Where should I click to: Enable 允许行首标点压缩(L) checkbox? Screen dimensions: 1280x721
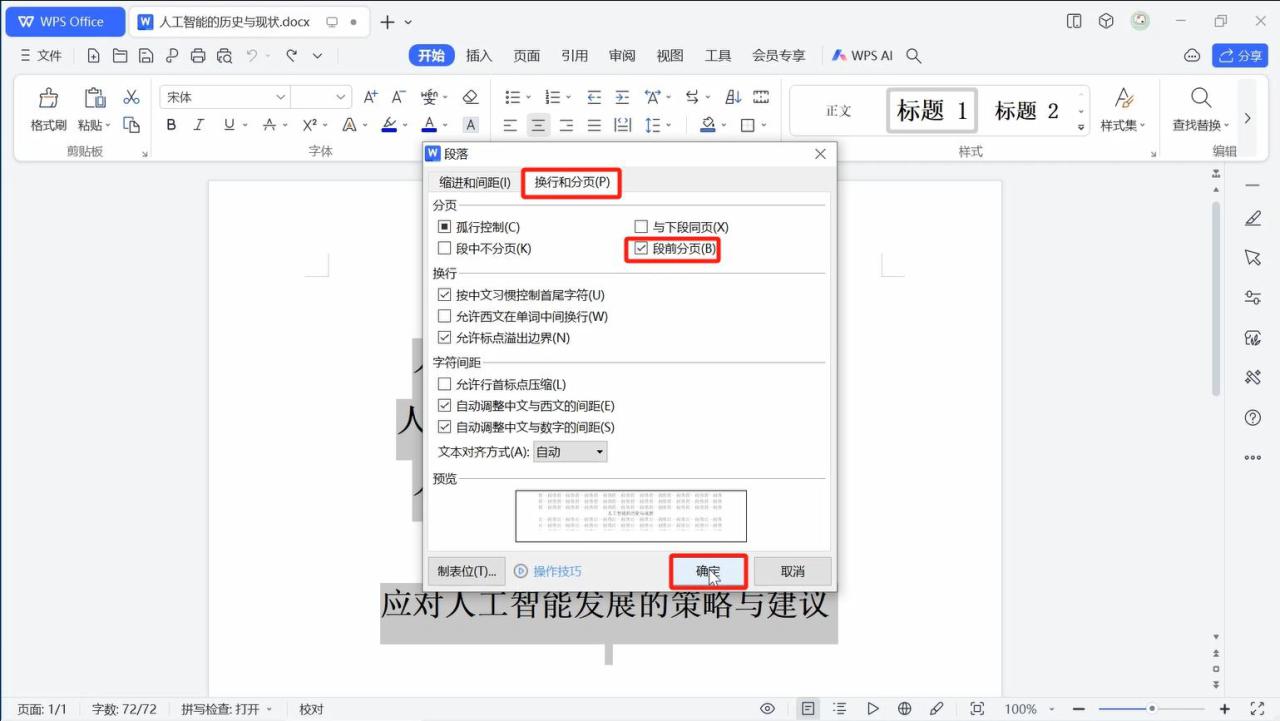[445, 384]
